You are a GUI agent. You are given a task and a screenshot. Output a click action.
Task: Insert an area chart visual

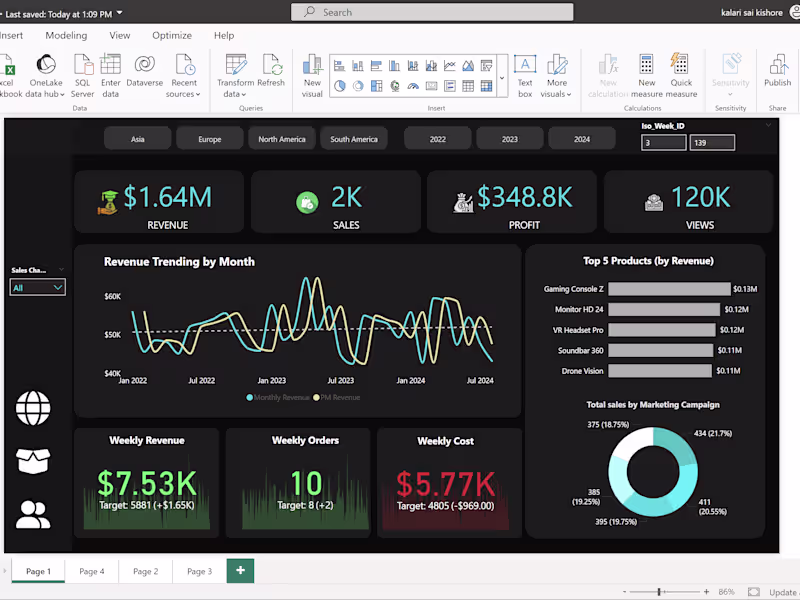[468, 66]
